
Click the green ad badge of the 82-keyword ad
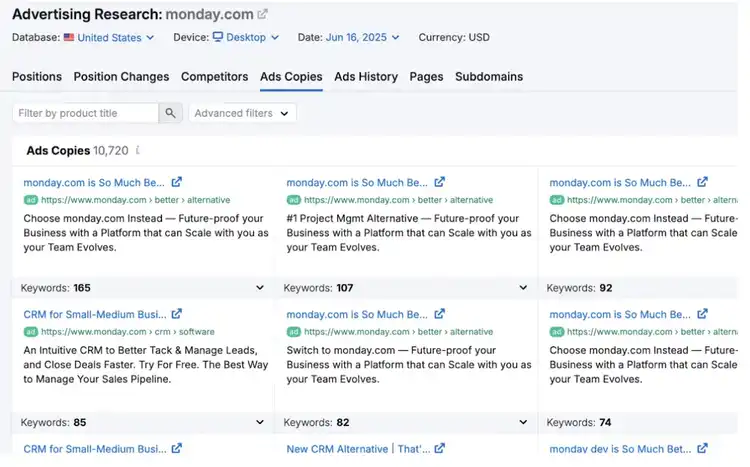point(294,332)
